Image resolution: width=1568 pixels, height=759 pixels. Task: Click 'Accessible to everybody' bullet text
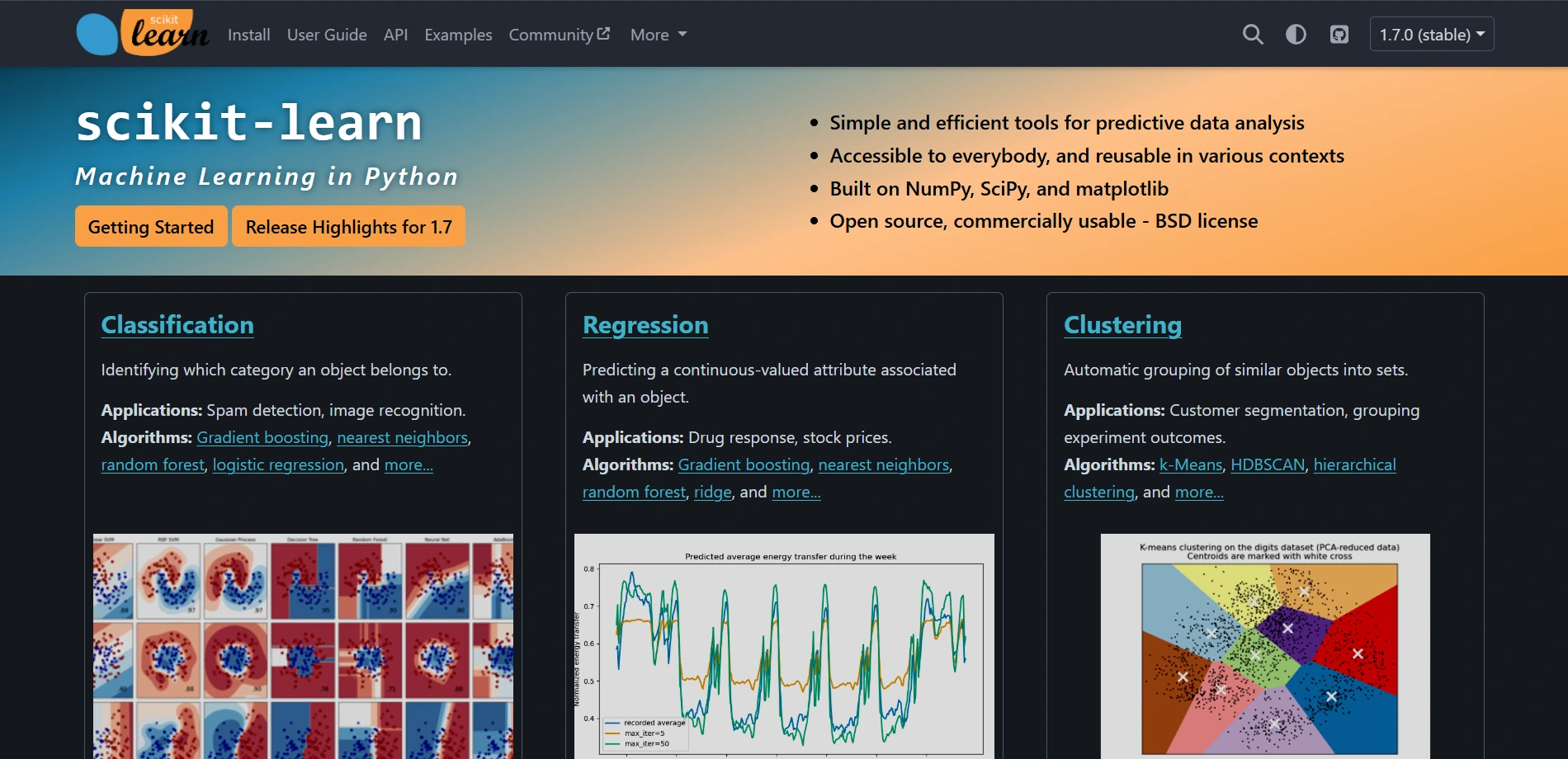[1087, 156]
